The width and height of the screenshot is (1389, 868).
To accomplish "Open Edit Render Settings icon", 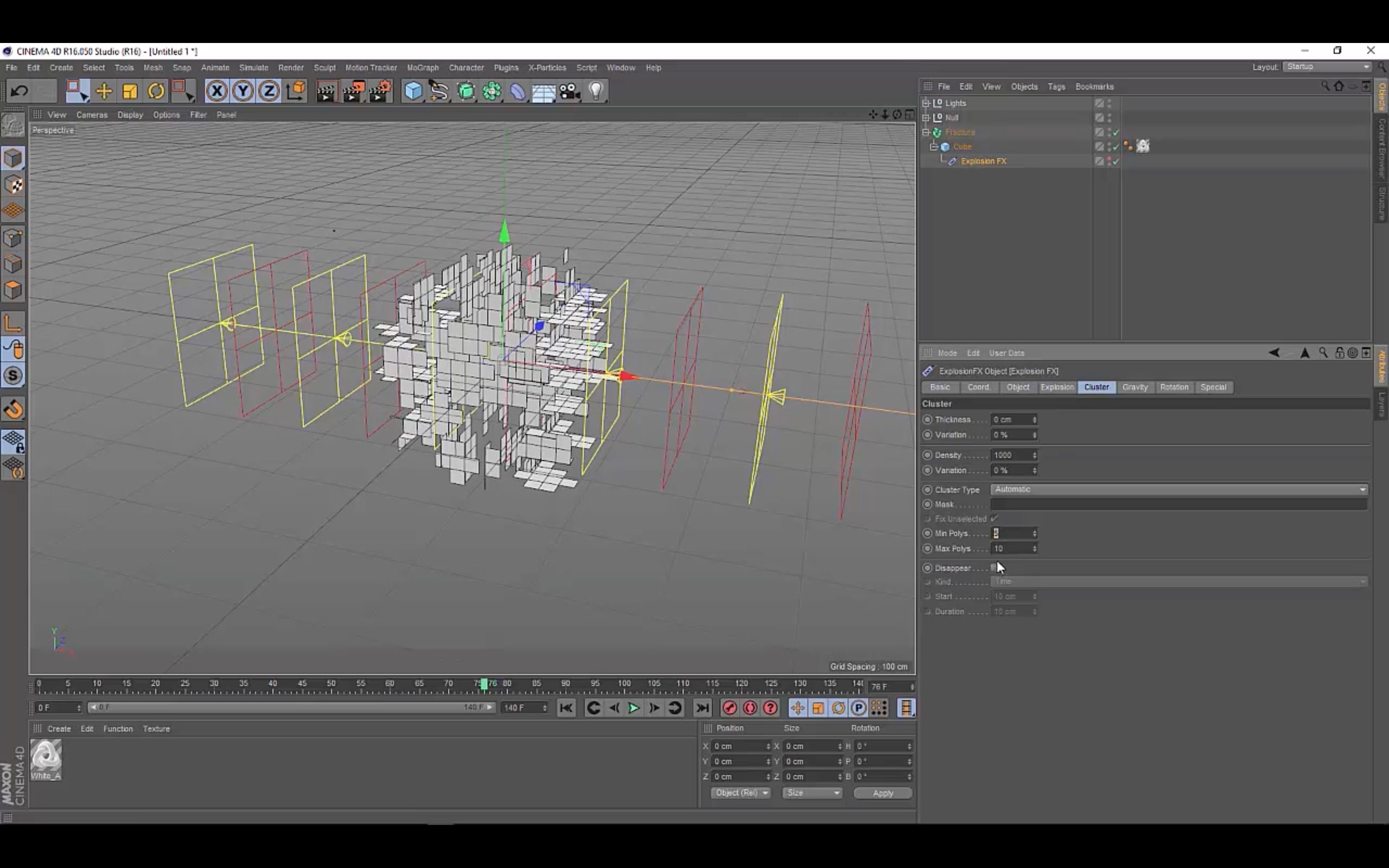I will (x=380, y=91).
